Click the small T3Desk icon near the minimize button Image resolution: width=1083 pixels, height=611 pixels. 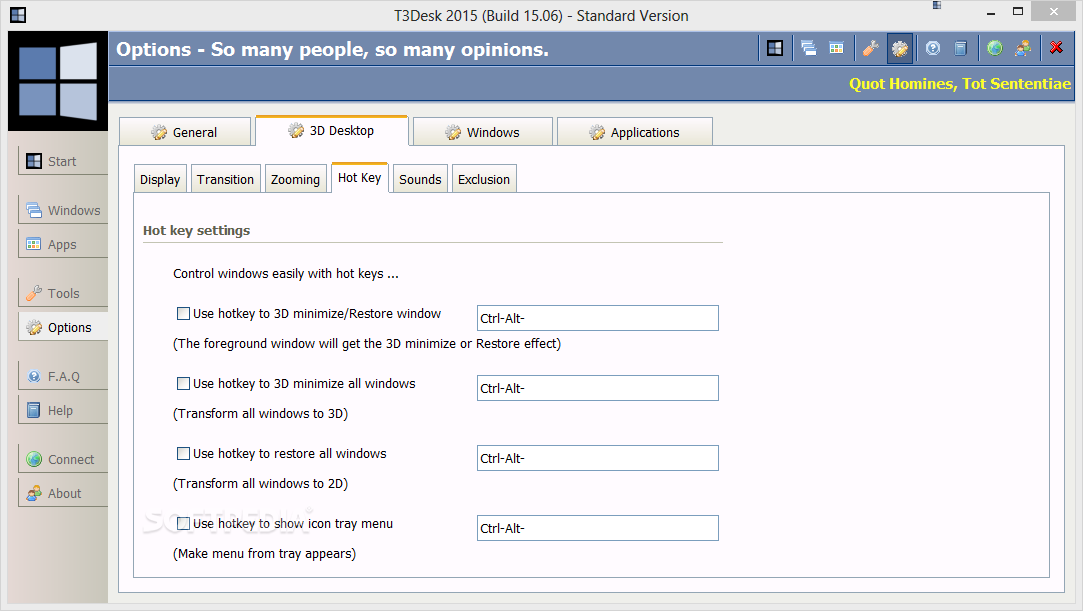(x=937, y=6)
